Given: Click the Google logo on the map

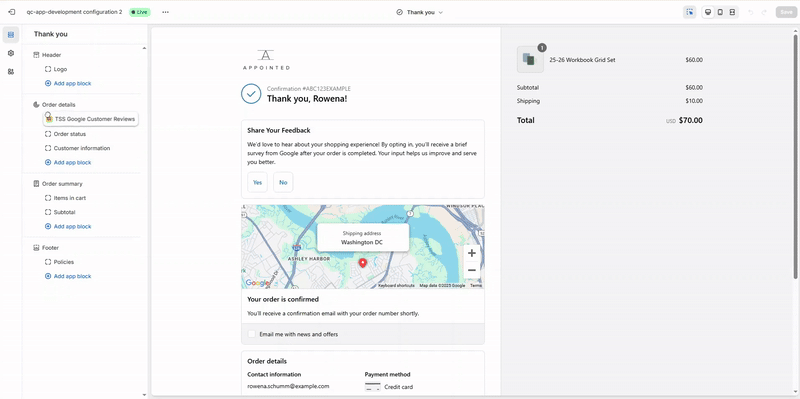Looking at the screenshot, I should tap(257, 283).
